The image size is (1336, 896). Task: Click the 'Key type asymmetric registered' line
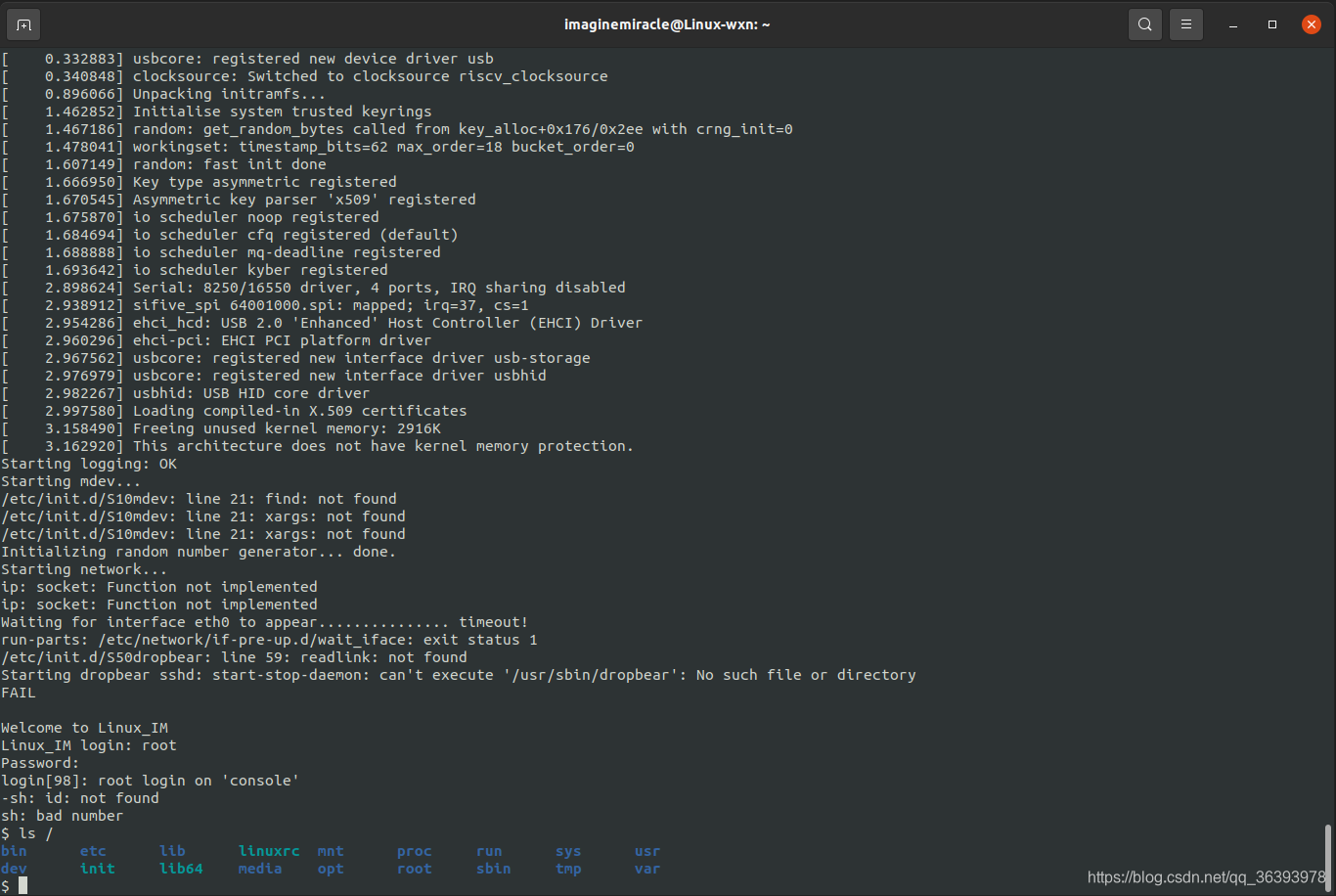pyautogui.click(x=200, y=182)
